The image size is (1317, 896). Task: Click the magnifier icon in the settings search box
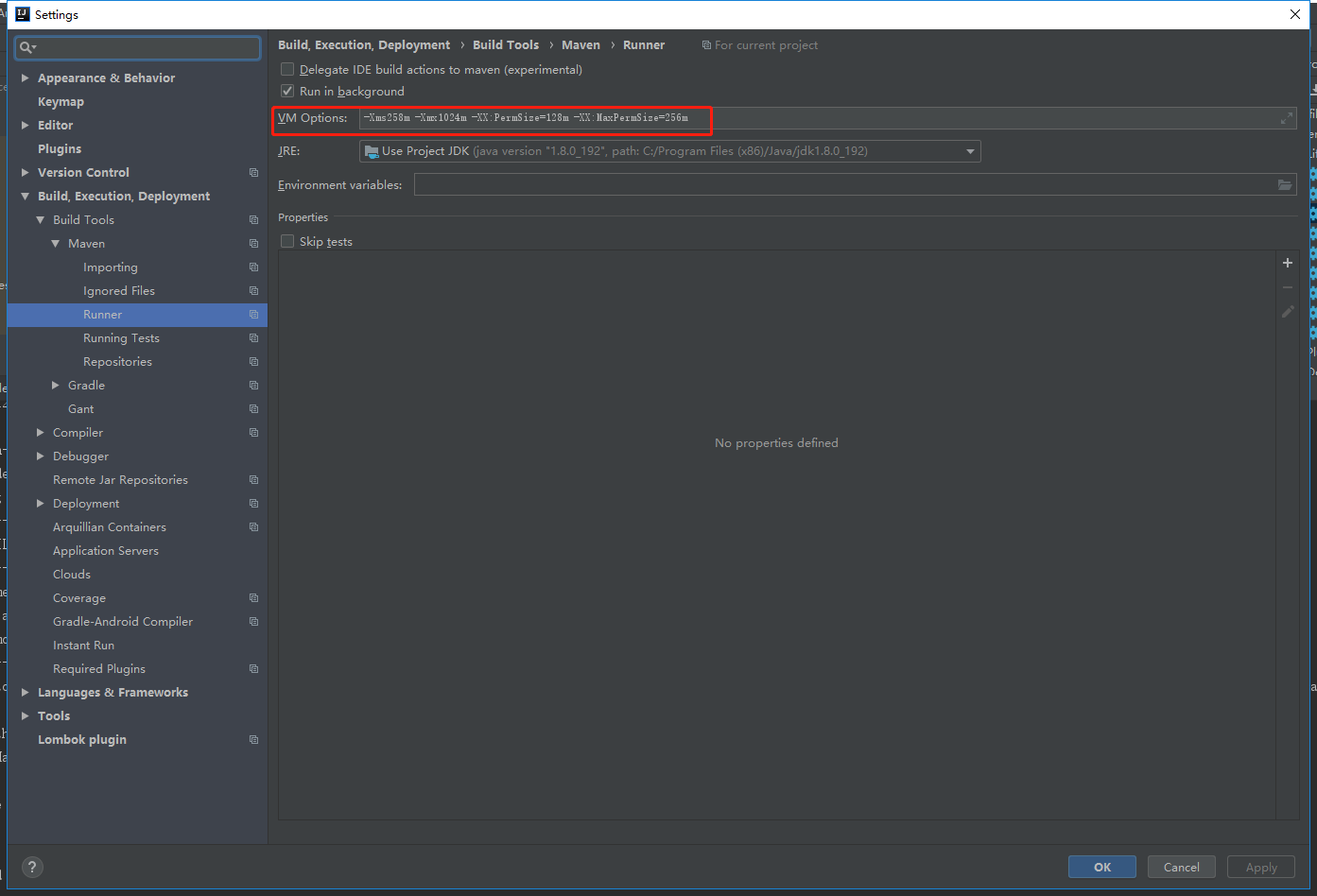pos(26,47)
